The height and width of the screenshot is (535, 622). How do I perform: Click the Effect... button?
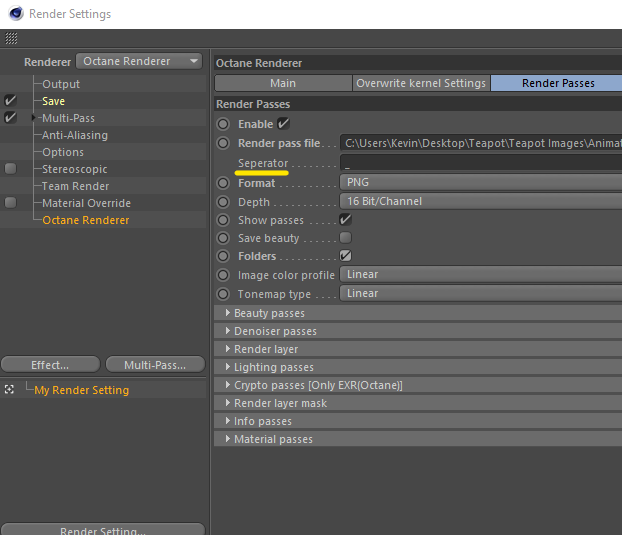coord(50,364)
